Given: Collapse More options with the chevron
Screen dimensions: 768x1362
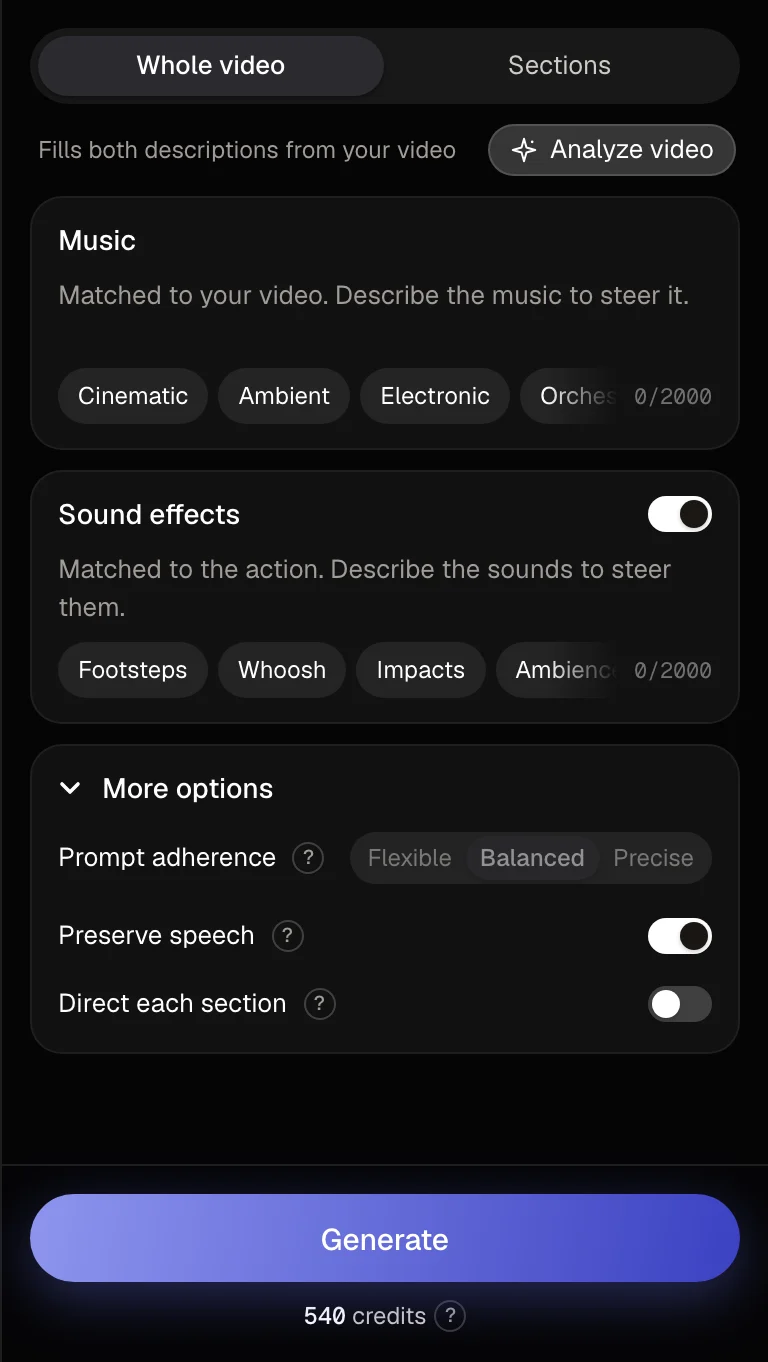Looking at the screenshot, I should 70,788.
